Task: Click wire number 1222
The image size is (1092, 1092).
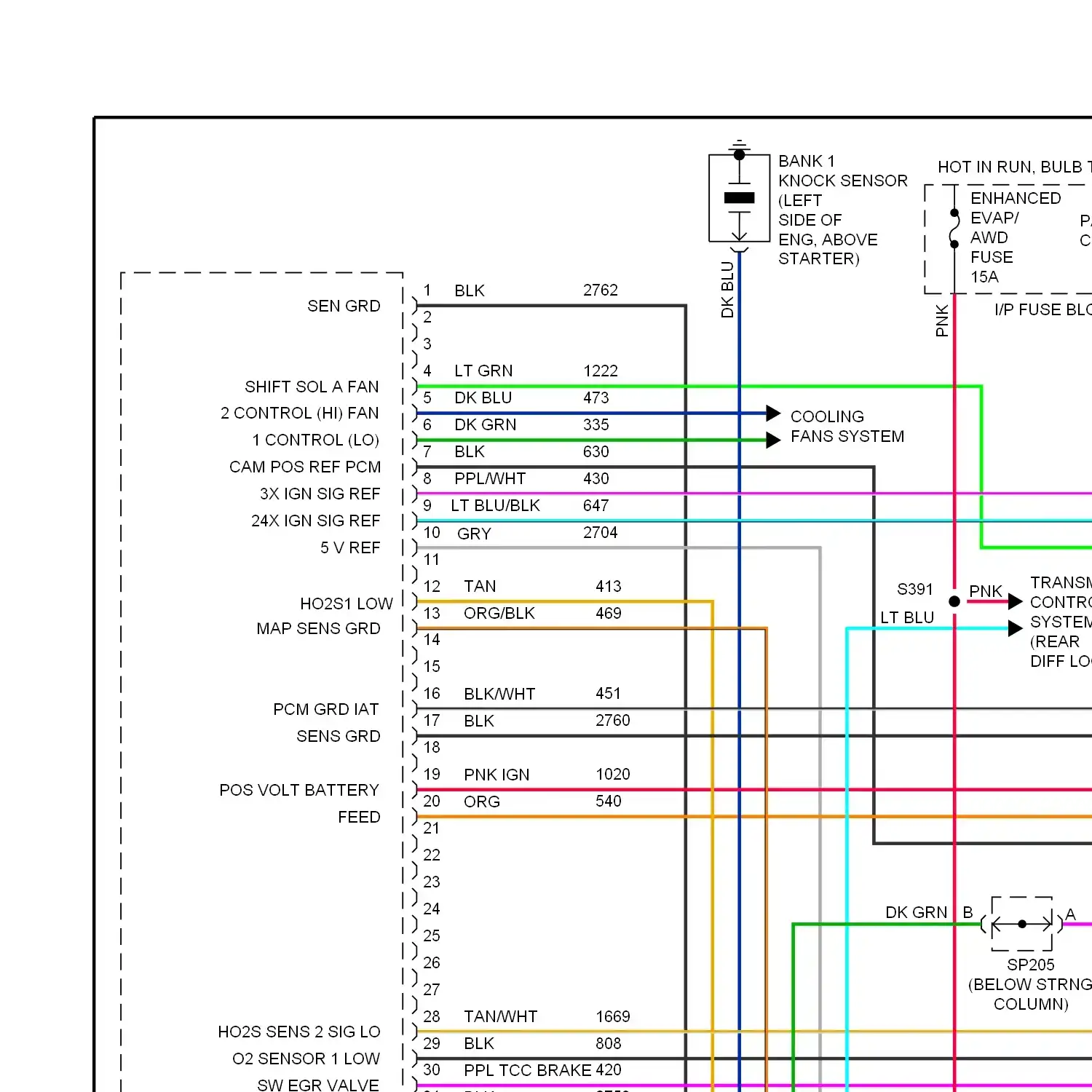Action: pos(601,371)
